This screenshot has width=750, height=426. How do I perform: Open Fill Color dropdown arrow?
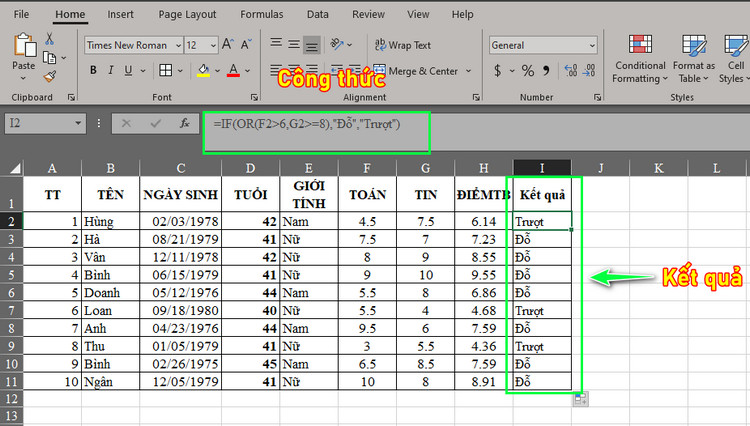pyautogui.click(x=217, y=71)
